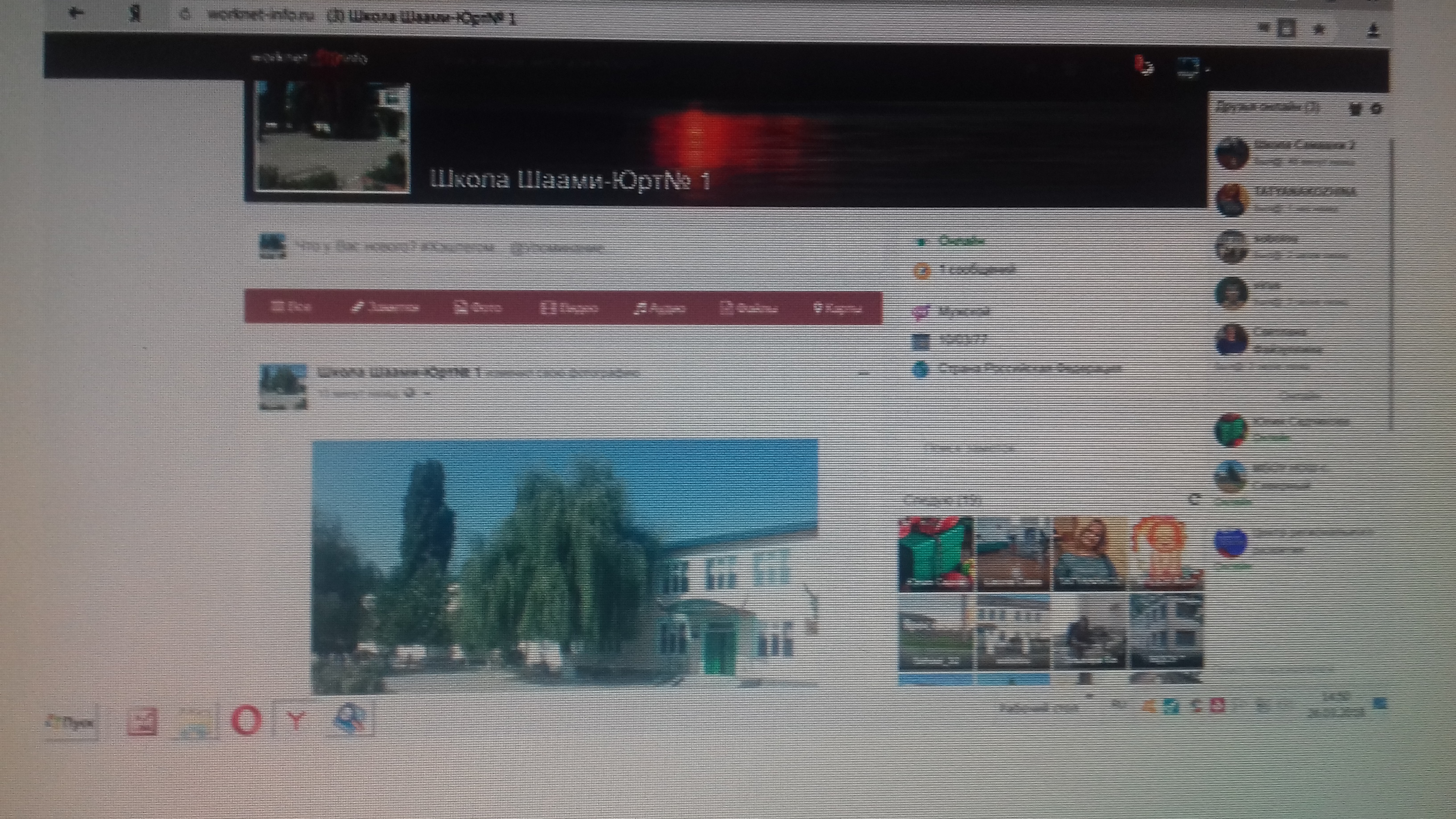Open the Opera browser from the taskbar
This screenshot has height=819, width=1456.
[246, 721]
